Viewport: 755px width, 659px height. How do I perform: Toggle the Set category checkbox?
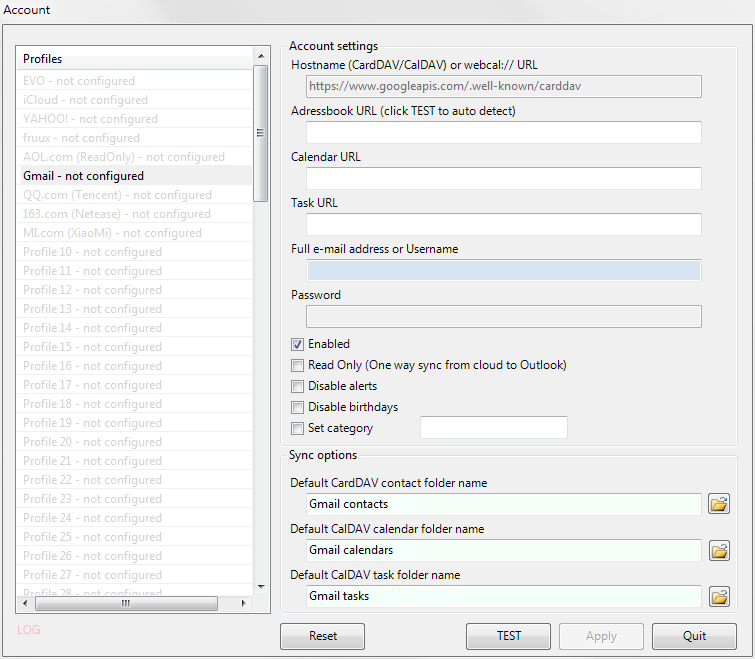(297, 428)
